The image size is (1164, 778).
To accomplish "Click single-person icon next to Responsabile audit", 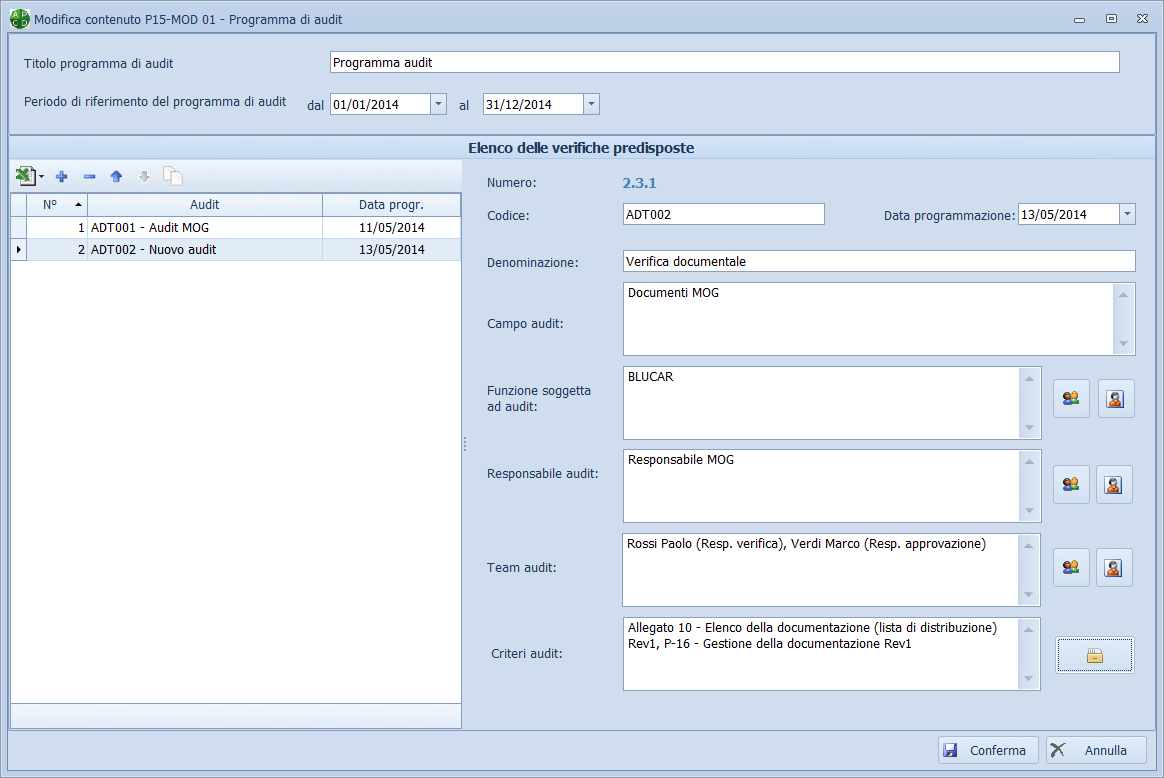I will click(x=1114, y=484).
